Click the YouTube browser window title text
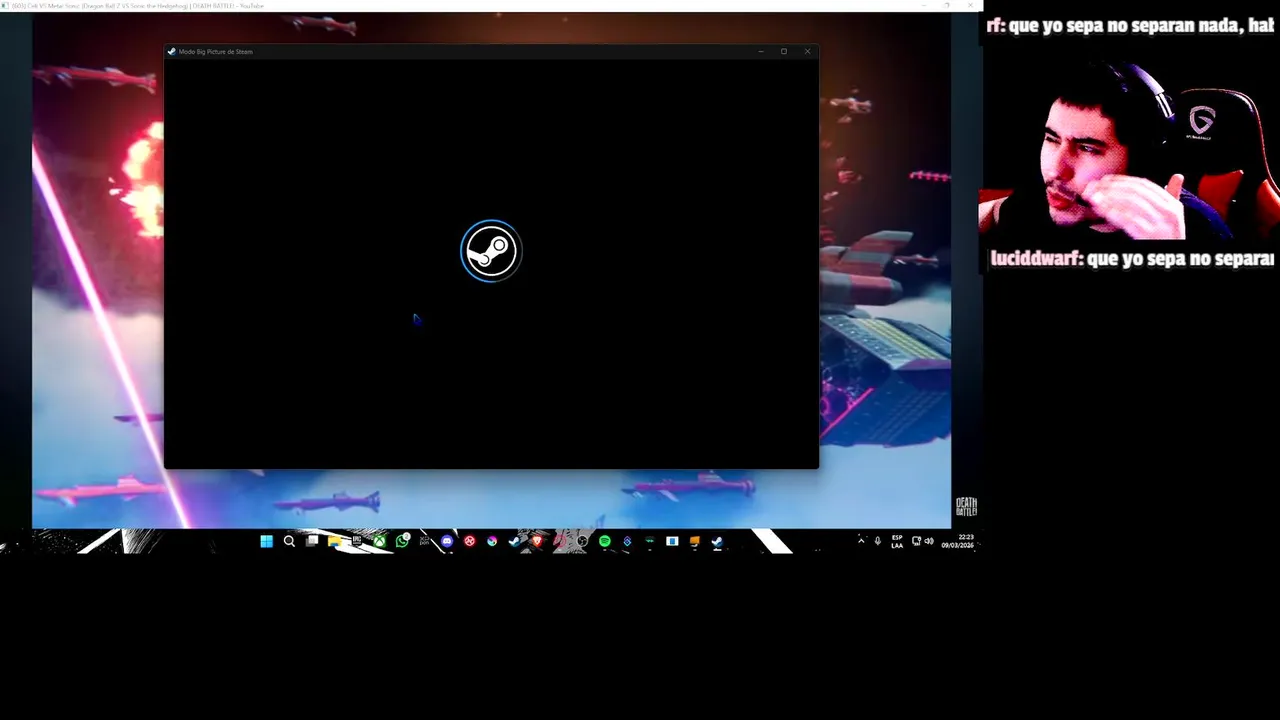Viewport: 1280px width, 720px height. 137,6
